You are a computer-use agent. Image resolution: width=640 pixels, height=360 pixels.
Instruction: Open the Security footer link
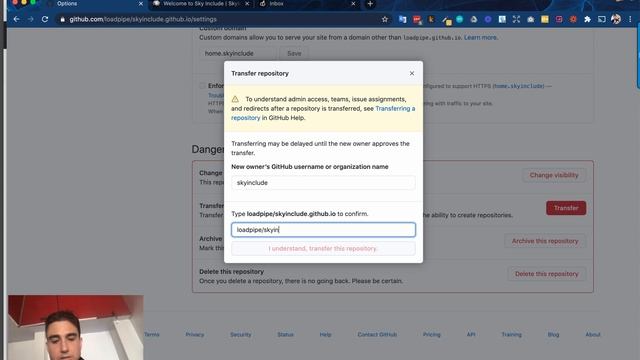240,334
